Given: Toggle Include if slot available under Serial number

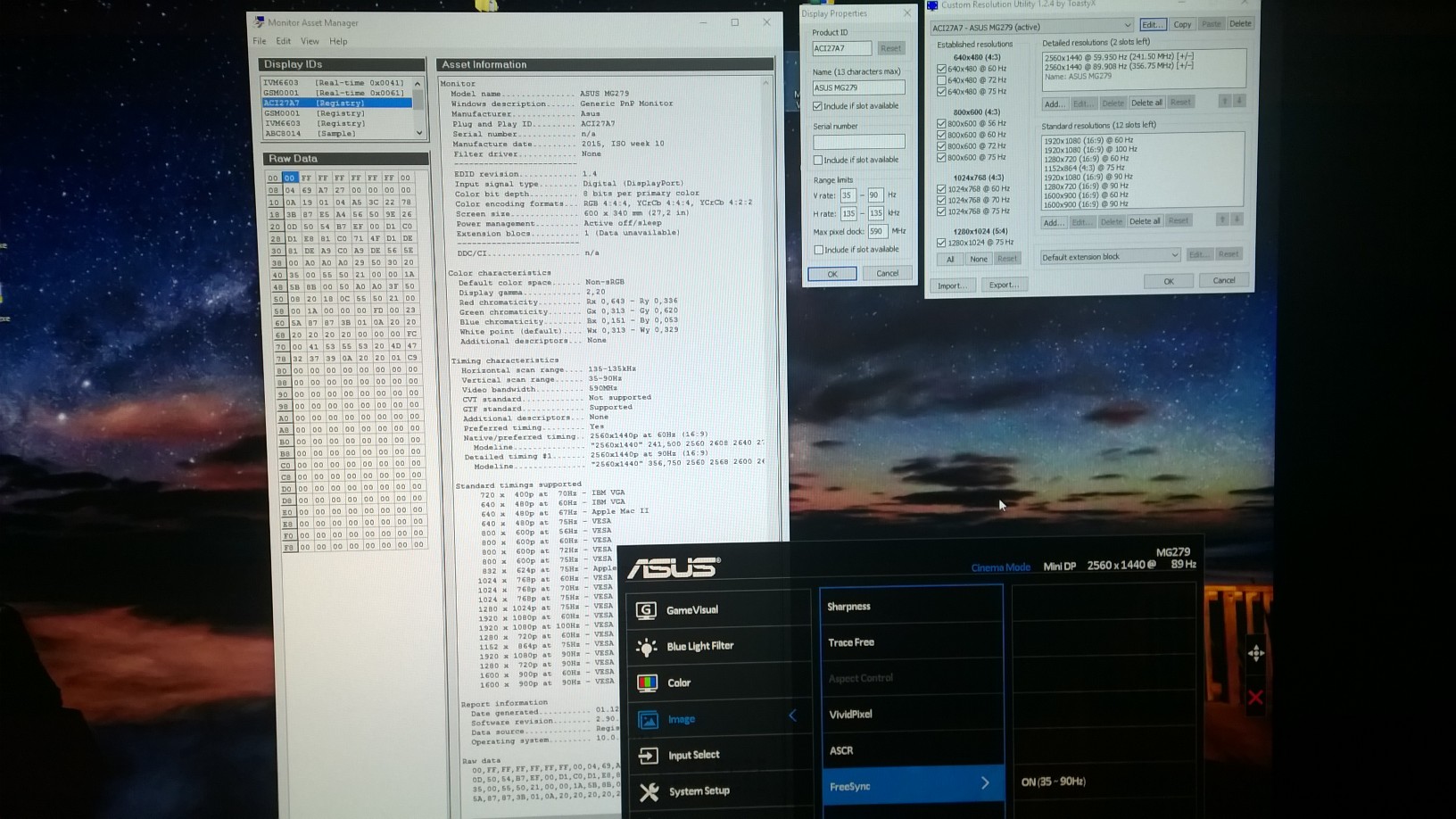Looking at the screenshot, I should pyautogui.click(x=818, y=161).
